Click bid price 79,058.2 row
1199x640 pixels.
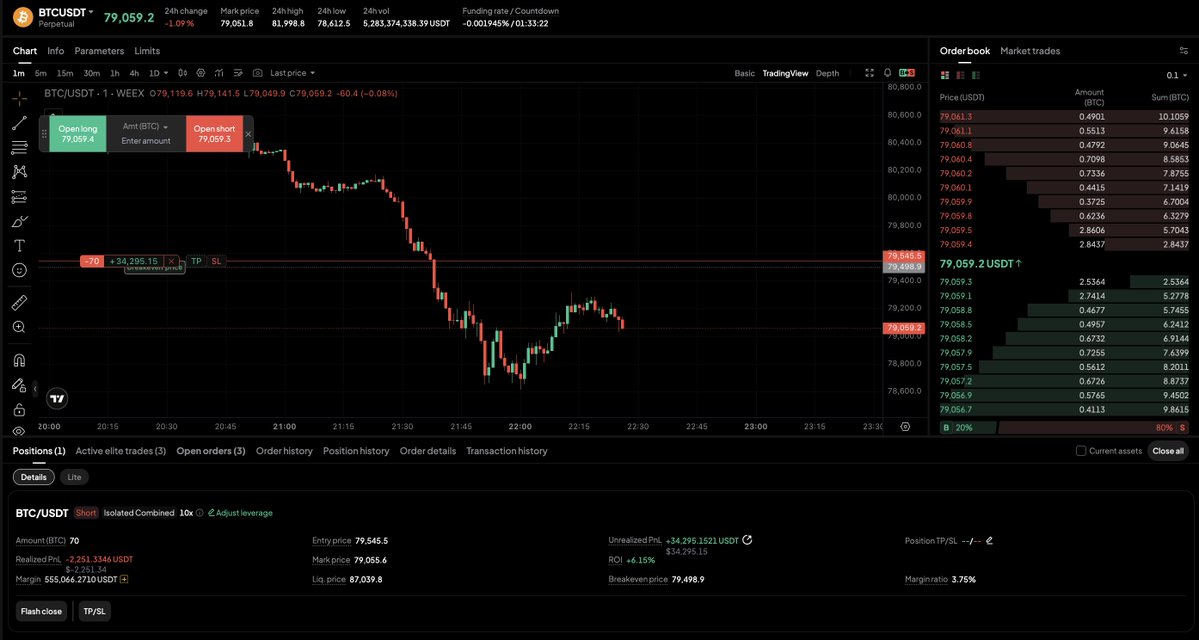pyautogui.click(x=1064, y=338)
